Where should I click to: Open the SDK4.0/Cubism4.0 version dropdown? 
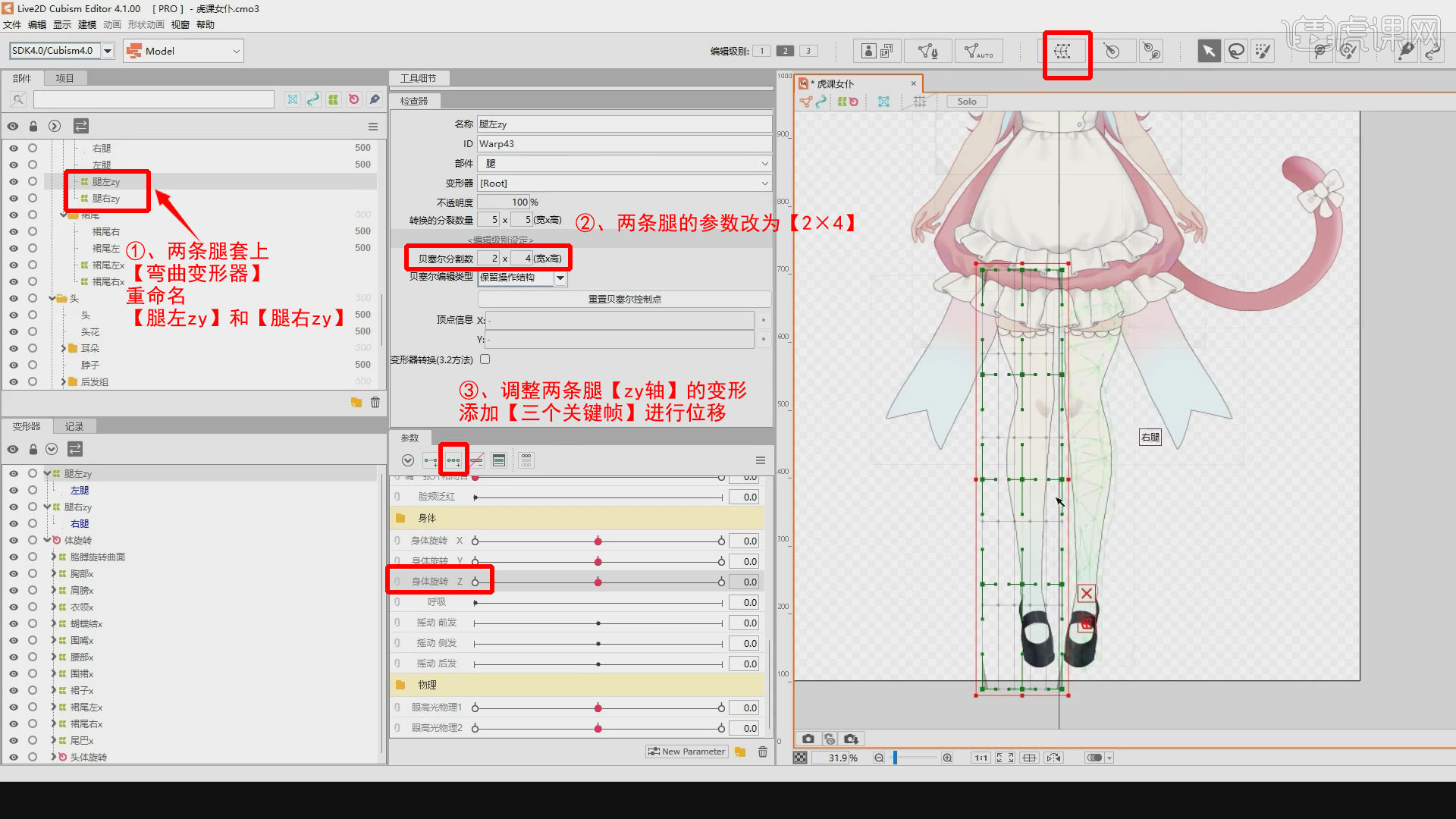108,51
